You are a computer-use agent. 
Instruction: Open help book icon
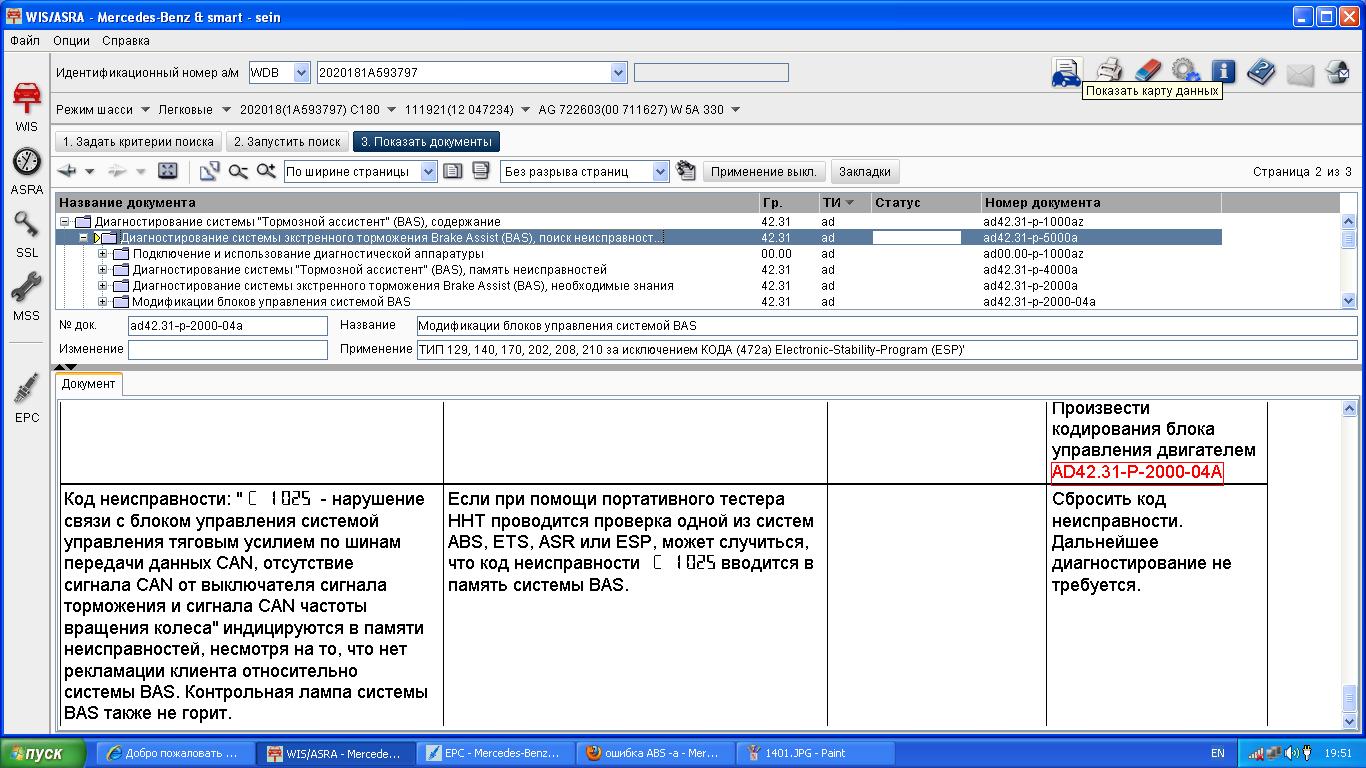coord(1261,72)
